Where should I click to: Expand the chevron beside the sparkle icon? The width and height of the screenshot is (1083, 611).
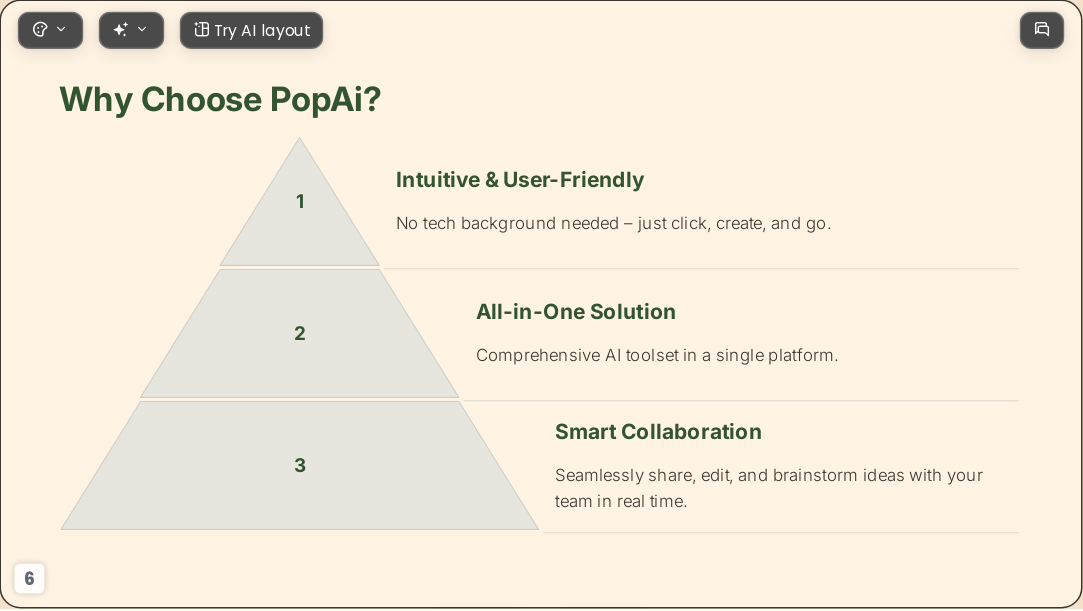[142, 30]
